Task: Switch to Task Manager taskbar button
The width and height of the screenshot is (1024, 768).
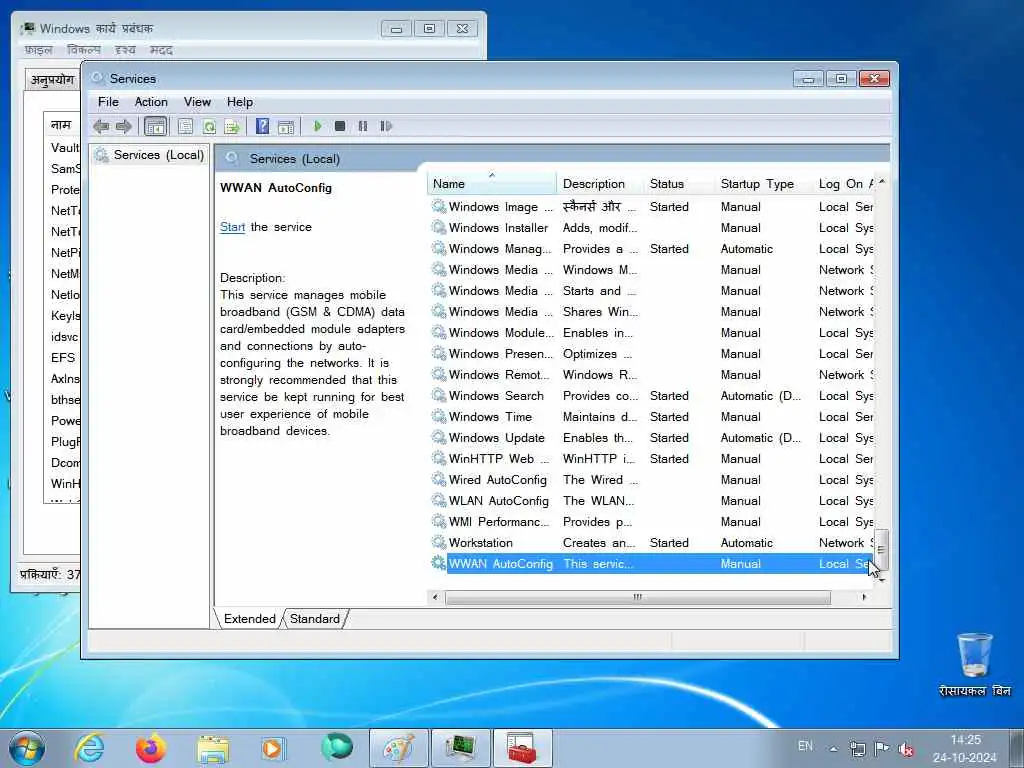Action: coord(461,748)
